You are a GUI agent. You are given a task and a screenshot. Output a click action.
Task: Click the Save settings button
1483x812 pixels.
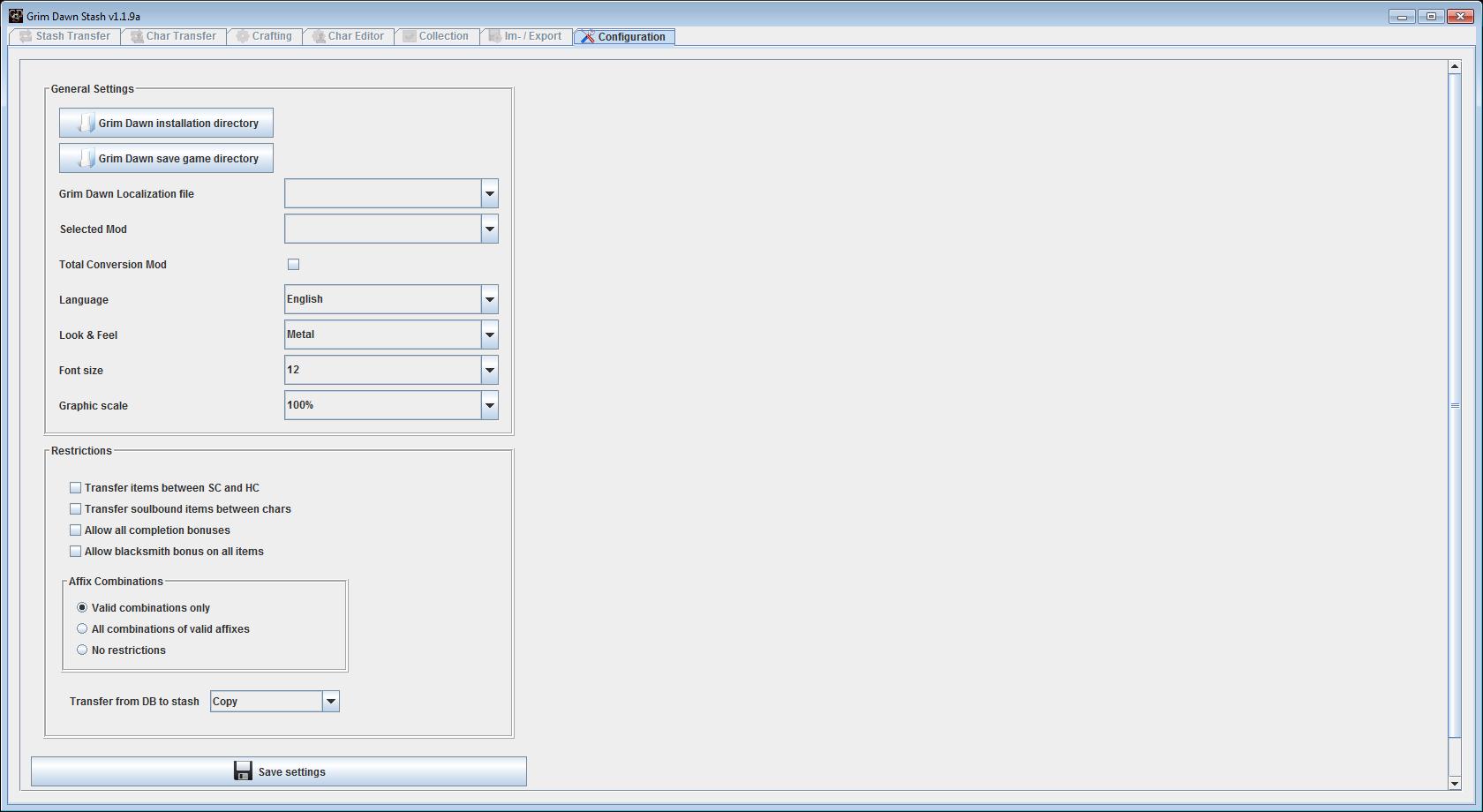click(279, 771)
